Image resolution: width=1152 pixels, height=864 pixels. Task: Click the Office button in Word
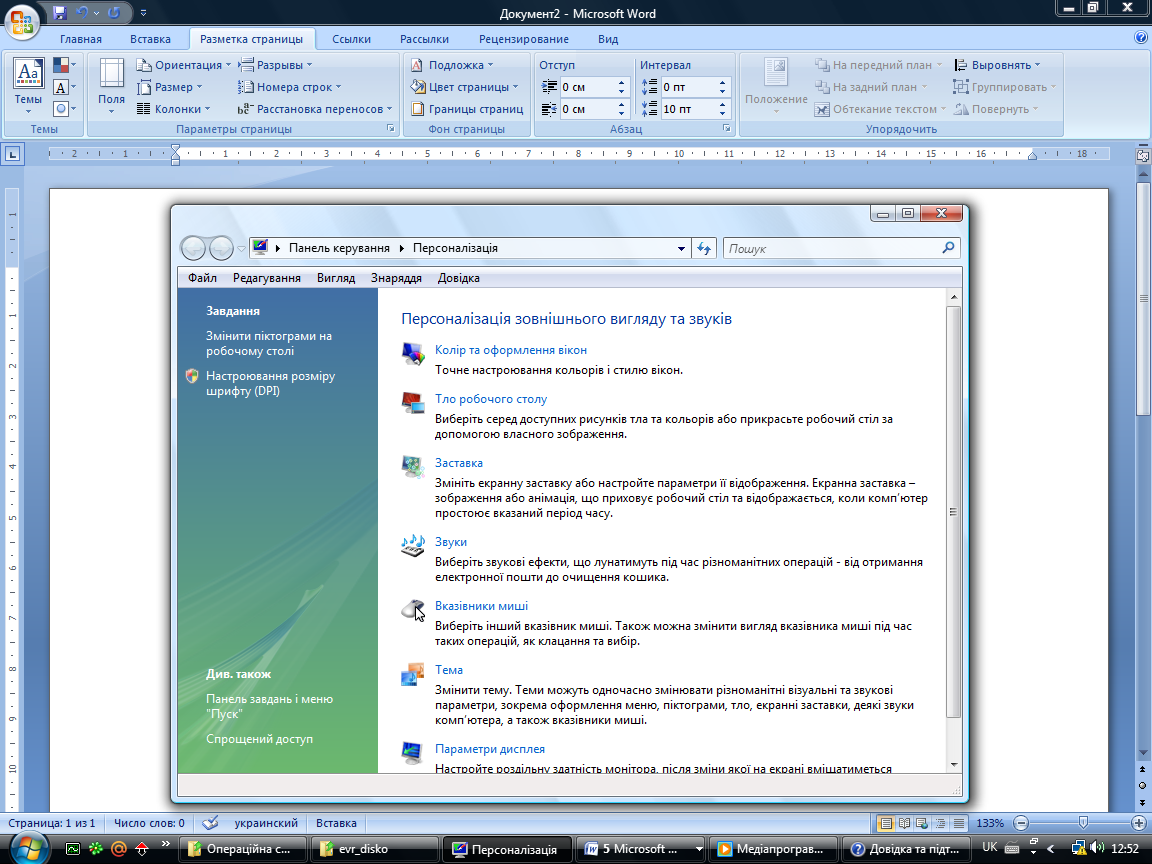point(22,20)
